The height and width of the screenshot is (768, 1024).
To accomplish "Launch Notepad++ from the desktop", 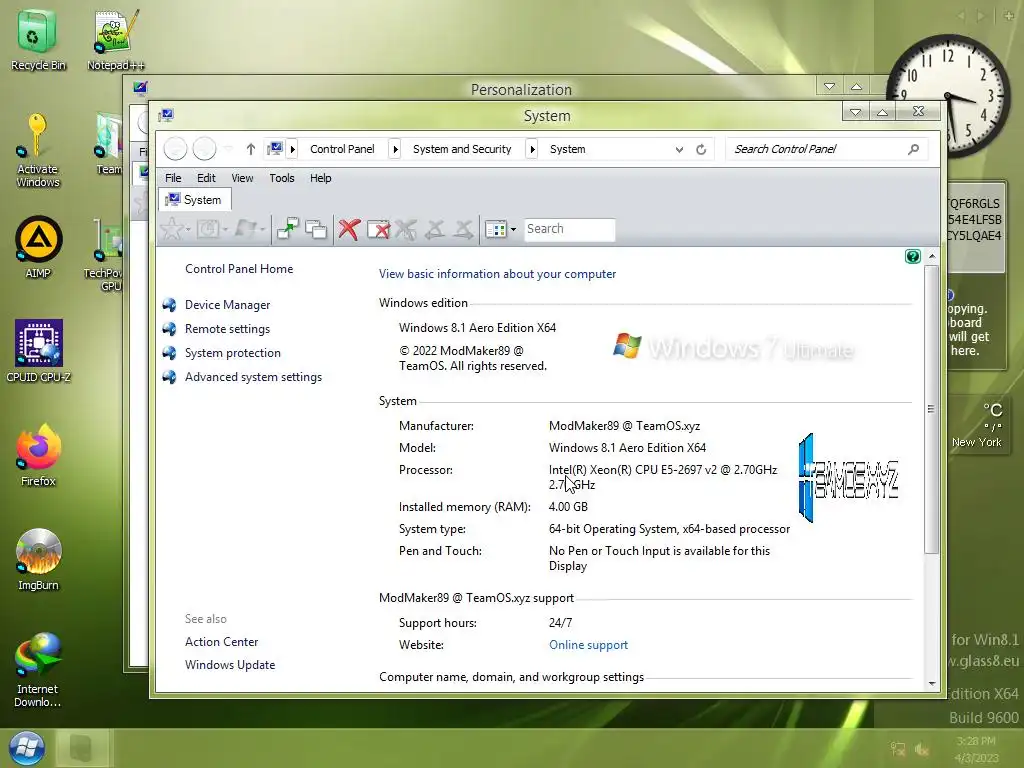I will tap(115, 39).
